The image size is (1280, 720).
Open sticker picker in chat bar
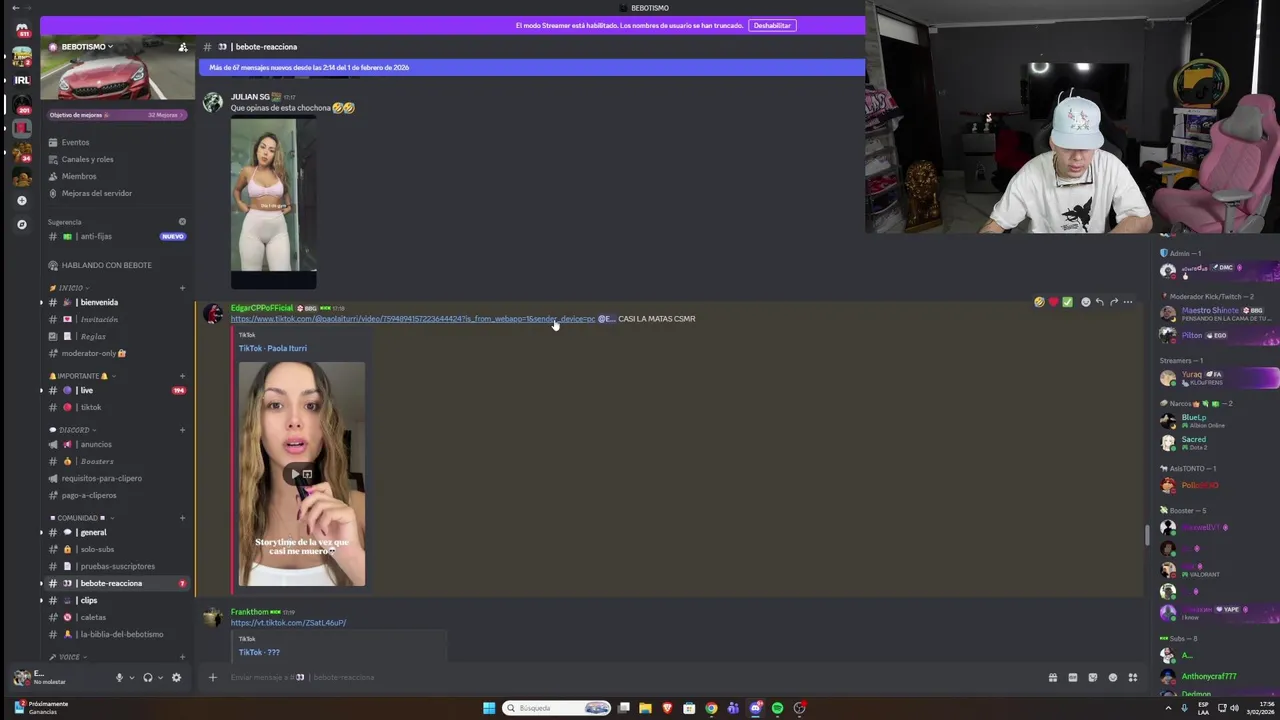pyautogui.click(x=1092, y=677)
